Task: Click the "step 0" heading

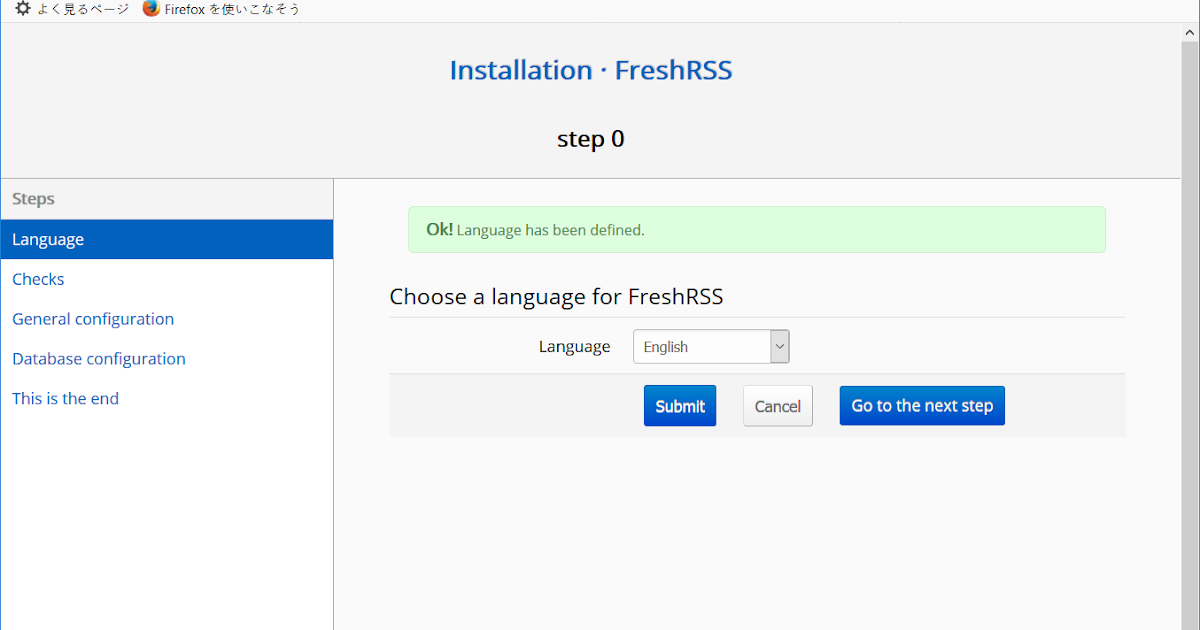Action: (590, 139)
